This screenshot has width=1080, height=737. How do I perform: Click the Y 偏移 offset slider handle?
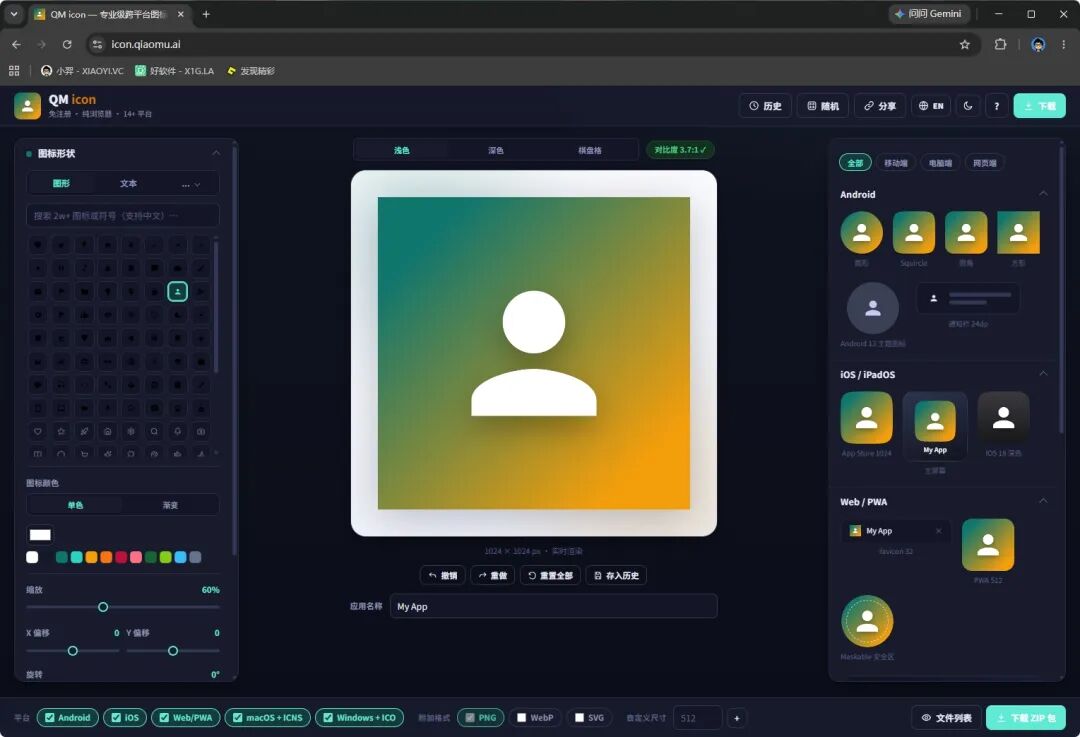[x=173, y=651]
